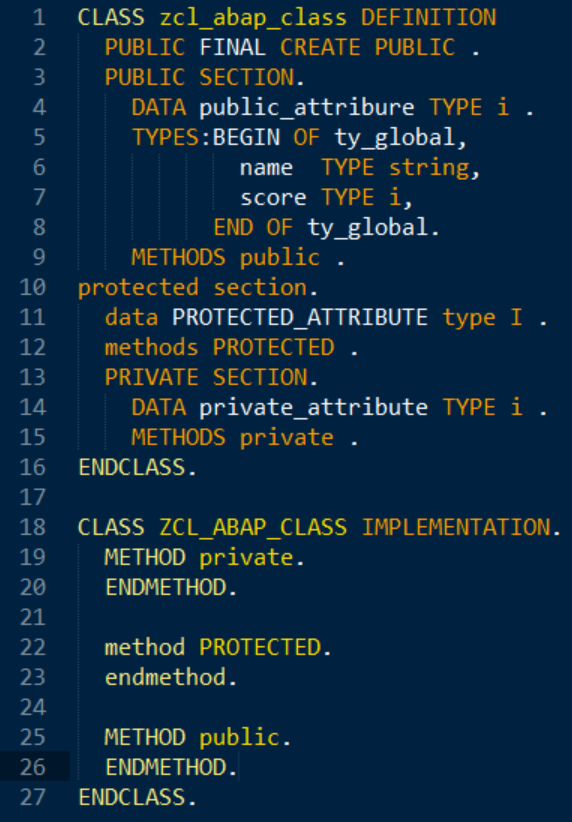
Task: Click the lowercase endmethod on line 23
Action: 166,678
